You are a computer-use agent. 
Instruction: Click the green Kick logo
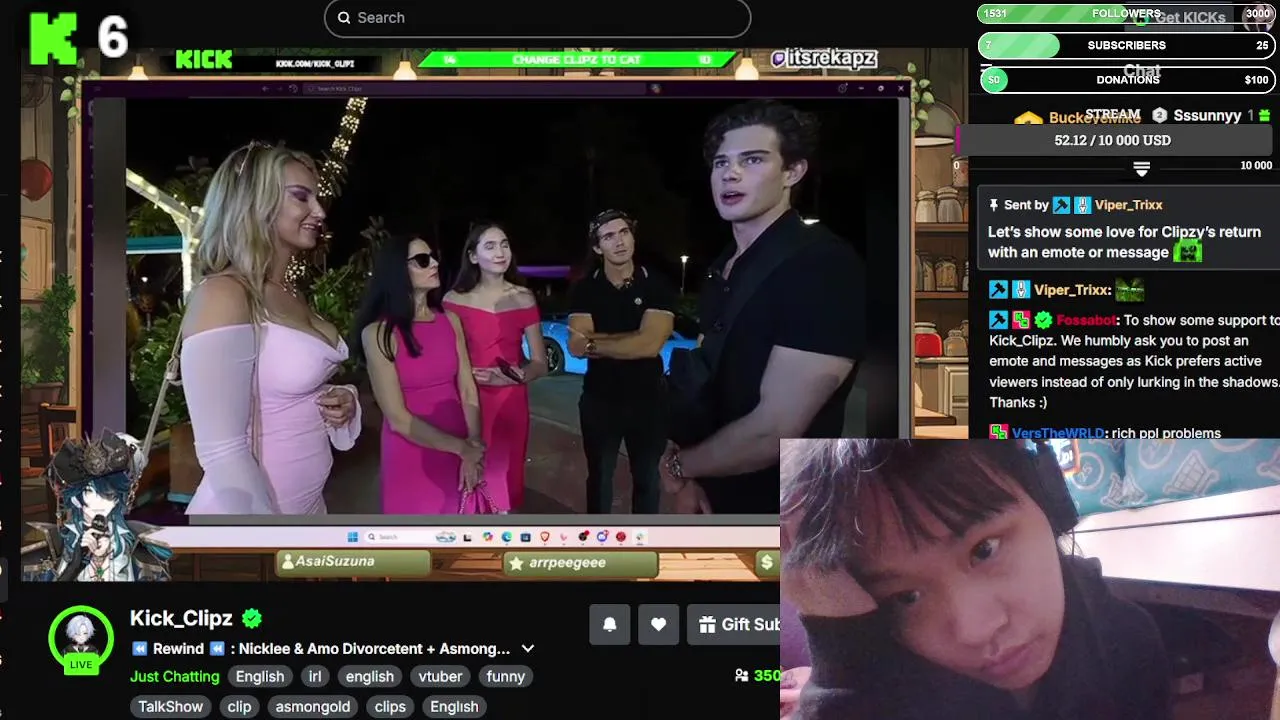click(x=52, y=39)
